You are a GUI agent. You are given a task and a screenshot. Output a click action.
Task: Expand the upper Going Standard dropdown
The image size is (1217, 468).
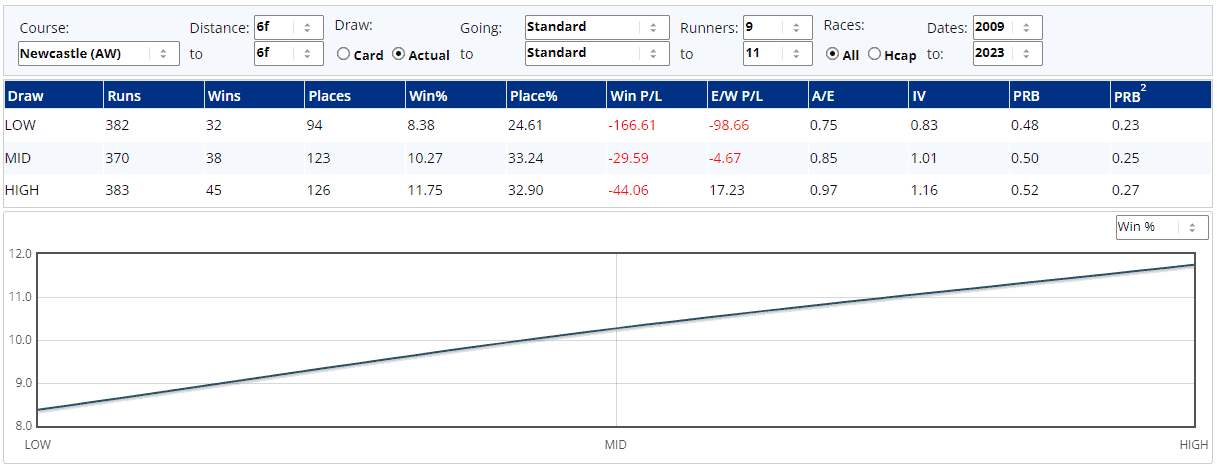pyautogui.click(x=597, y=27)
